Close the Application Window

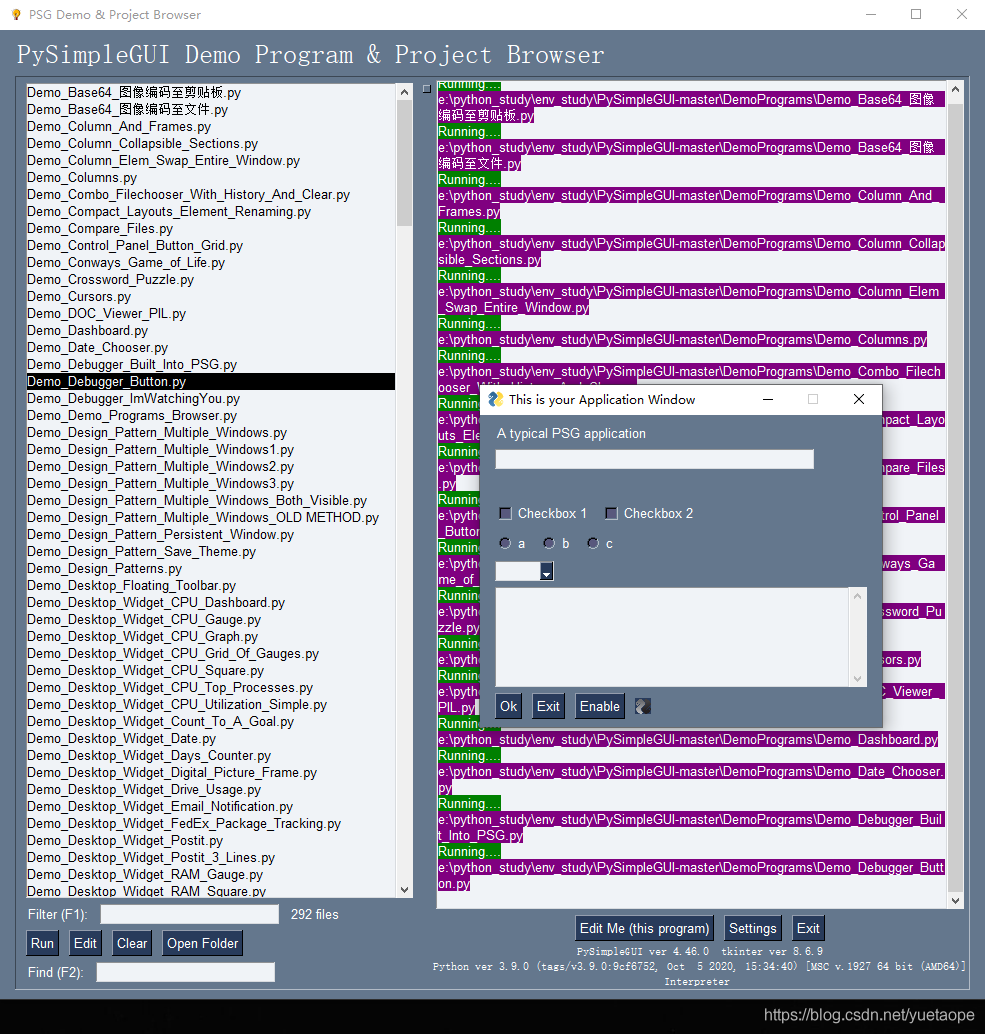click(x=858, y=399)
